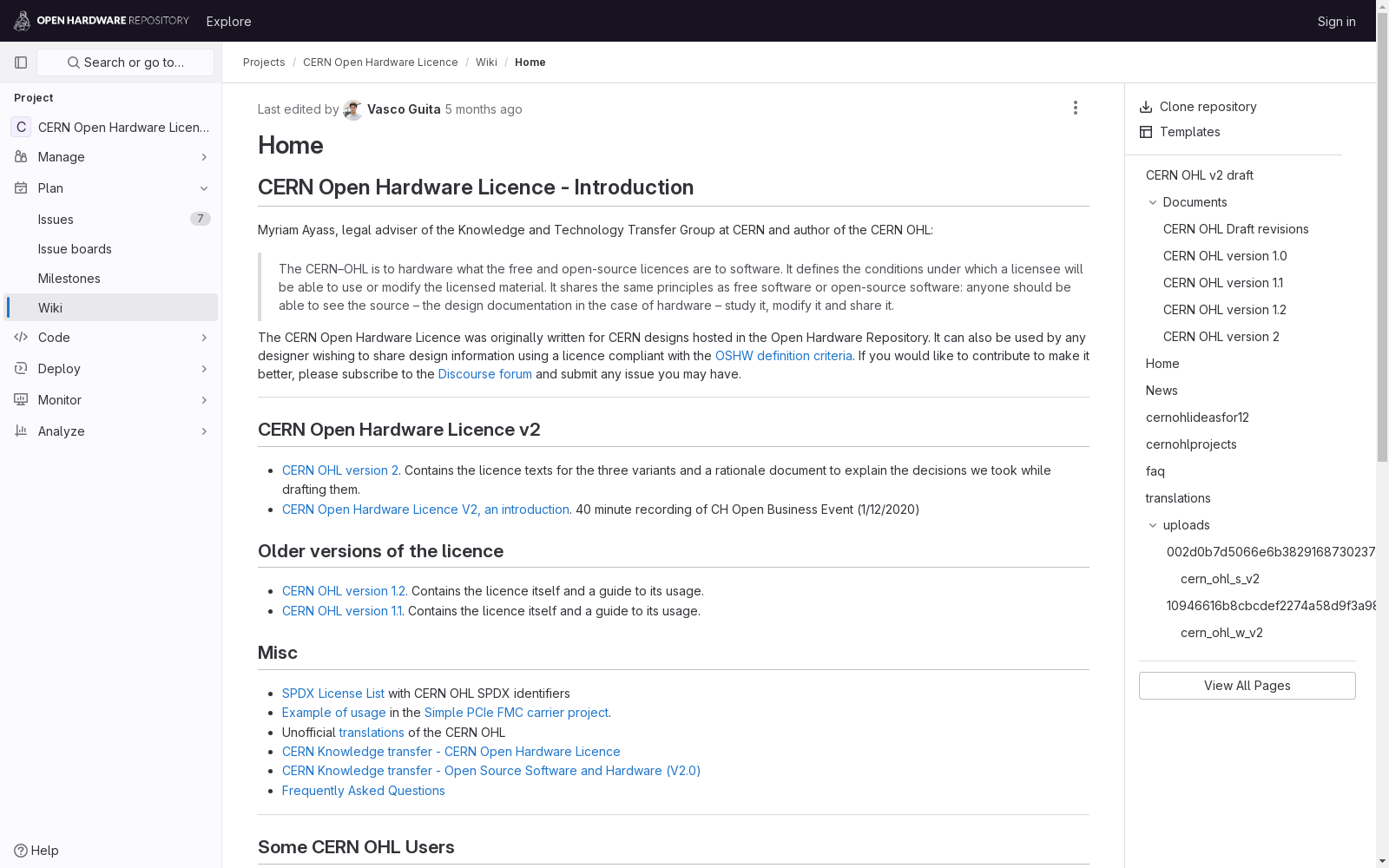Expand the Monitor menu chevron
The image size is (1389, 868).
[204, 400]
